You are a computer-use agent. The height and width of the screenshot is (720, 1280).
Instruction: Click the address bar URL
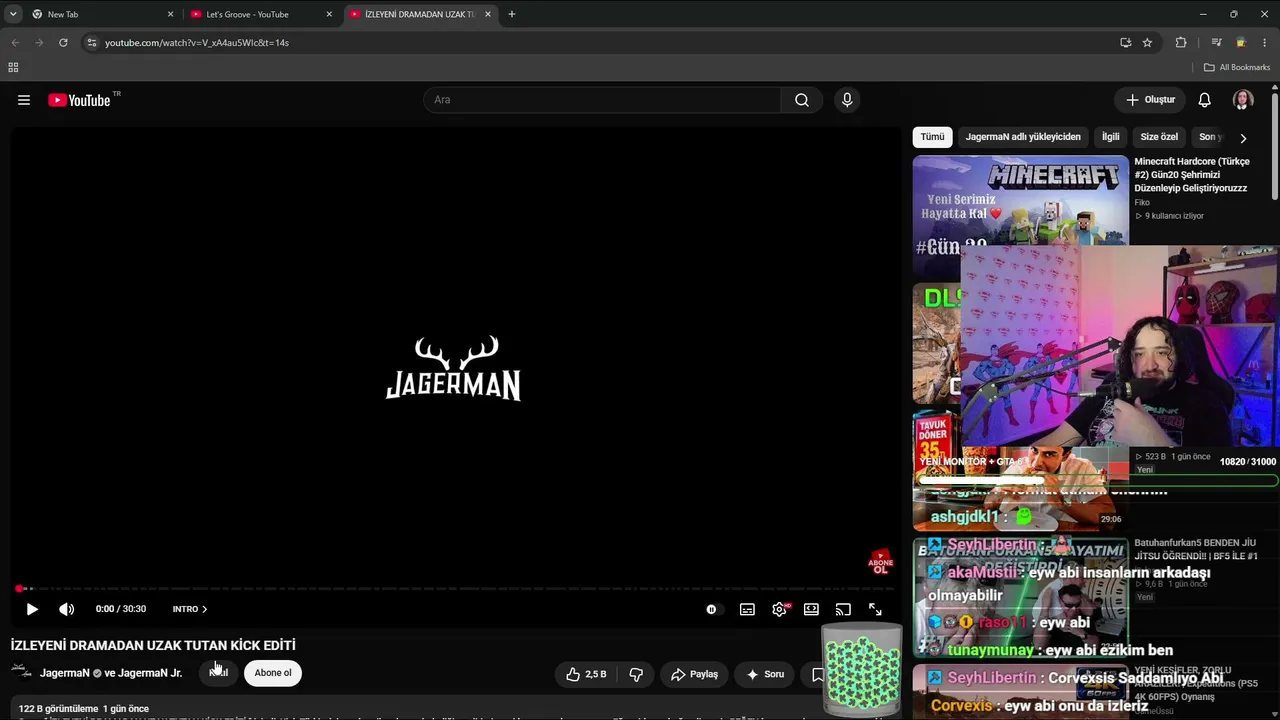point(197,43)
